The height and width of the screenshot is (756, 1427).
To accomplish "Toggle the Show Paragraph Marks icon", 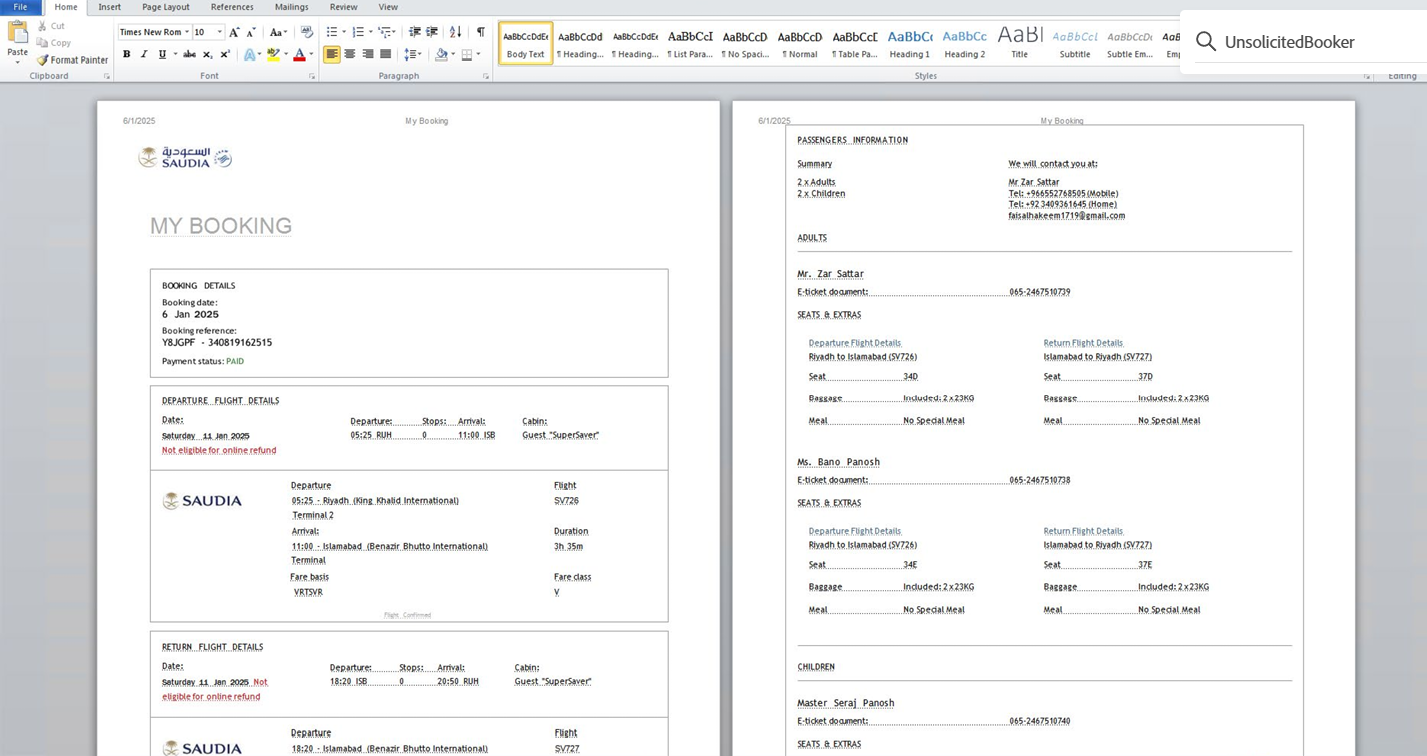I will click(x=482, y=31).
